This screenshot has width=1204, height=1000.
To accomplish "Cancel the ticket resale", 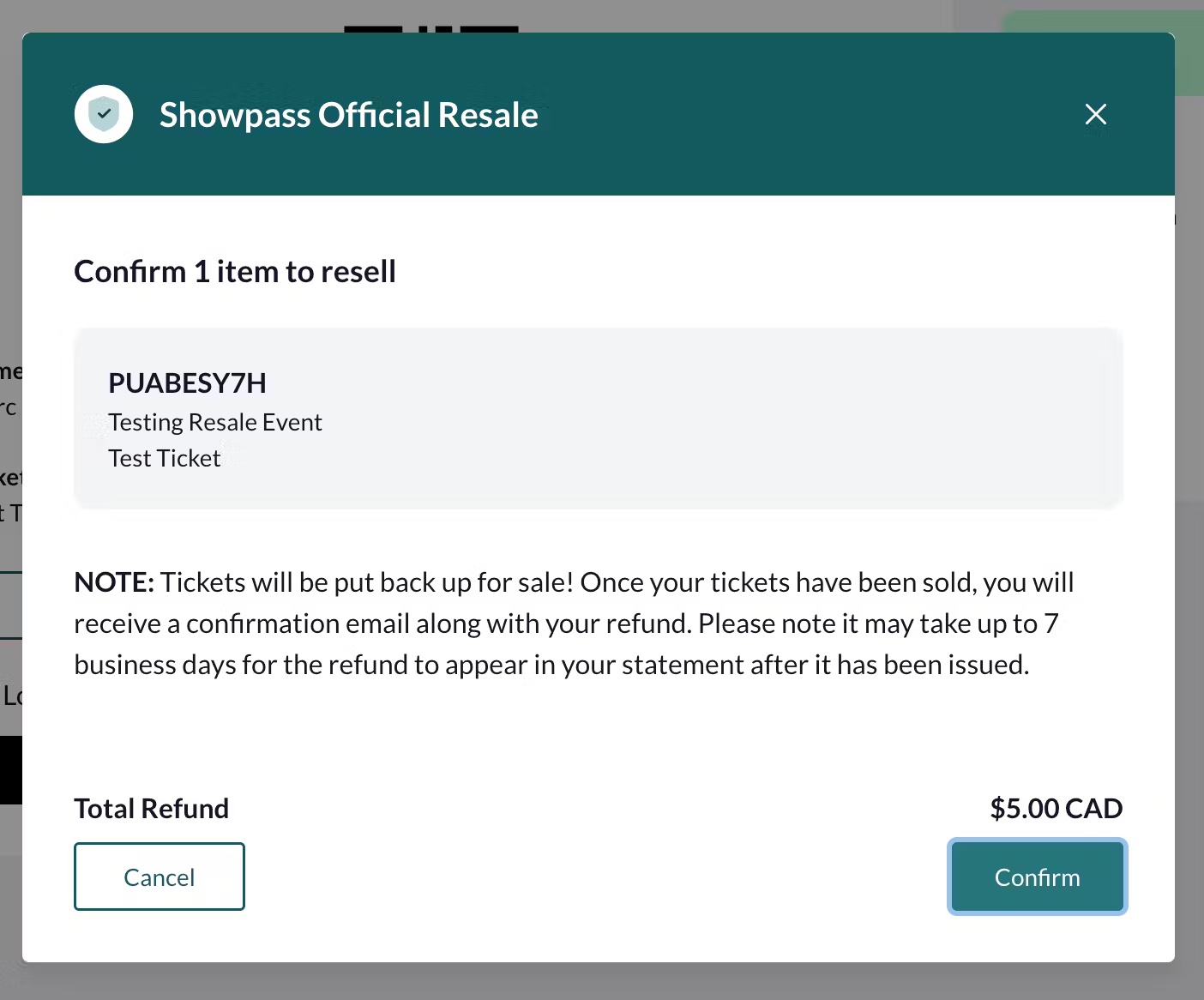I will [x=160, y=877].
